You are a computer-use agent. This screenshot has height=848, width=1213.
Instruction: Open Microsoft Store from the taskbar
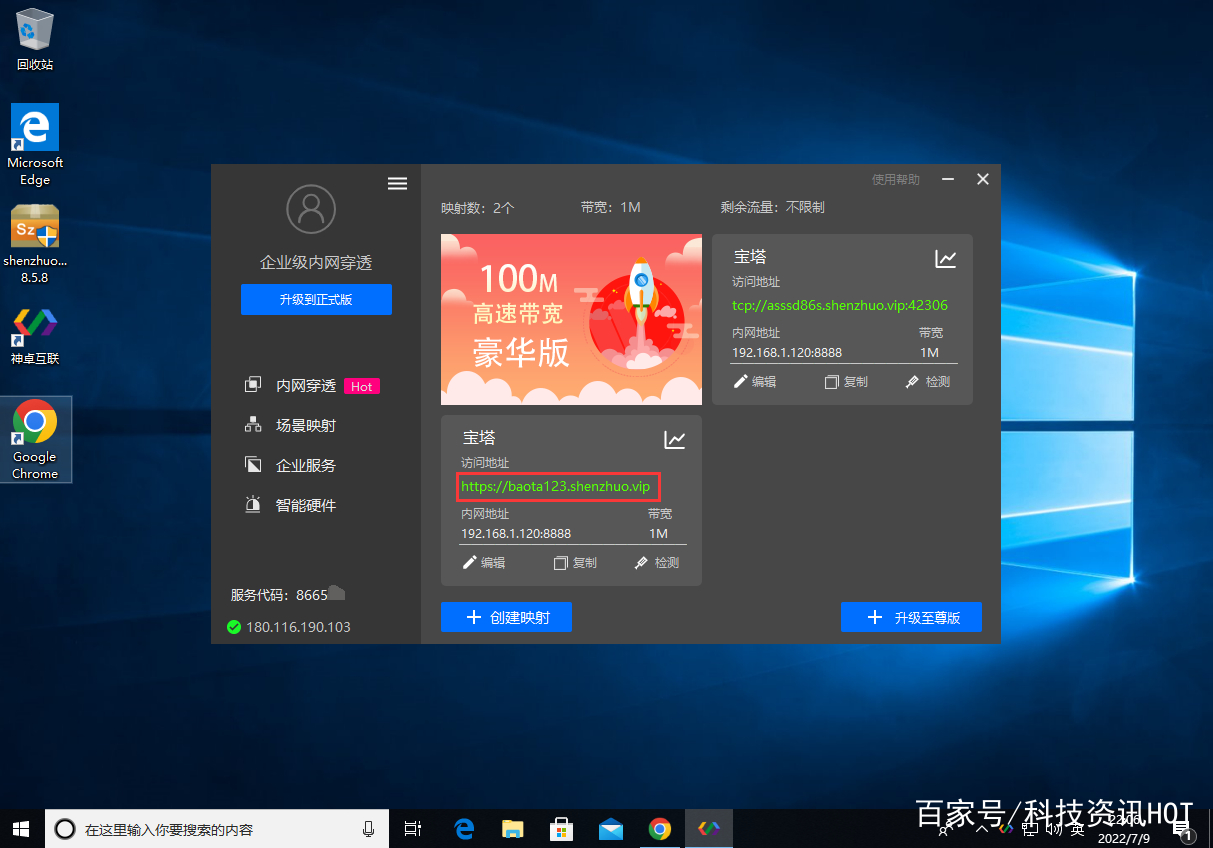coord(562,829)
